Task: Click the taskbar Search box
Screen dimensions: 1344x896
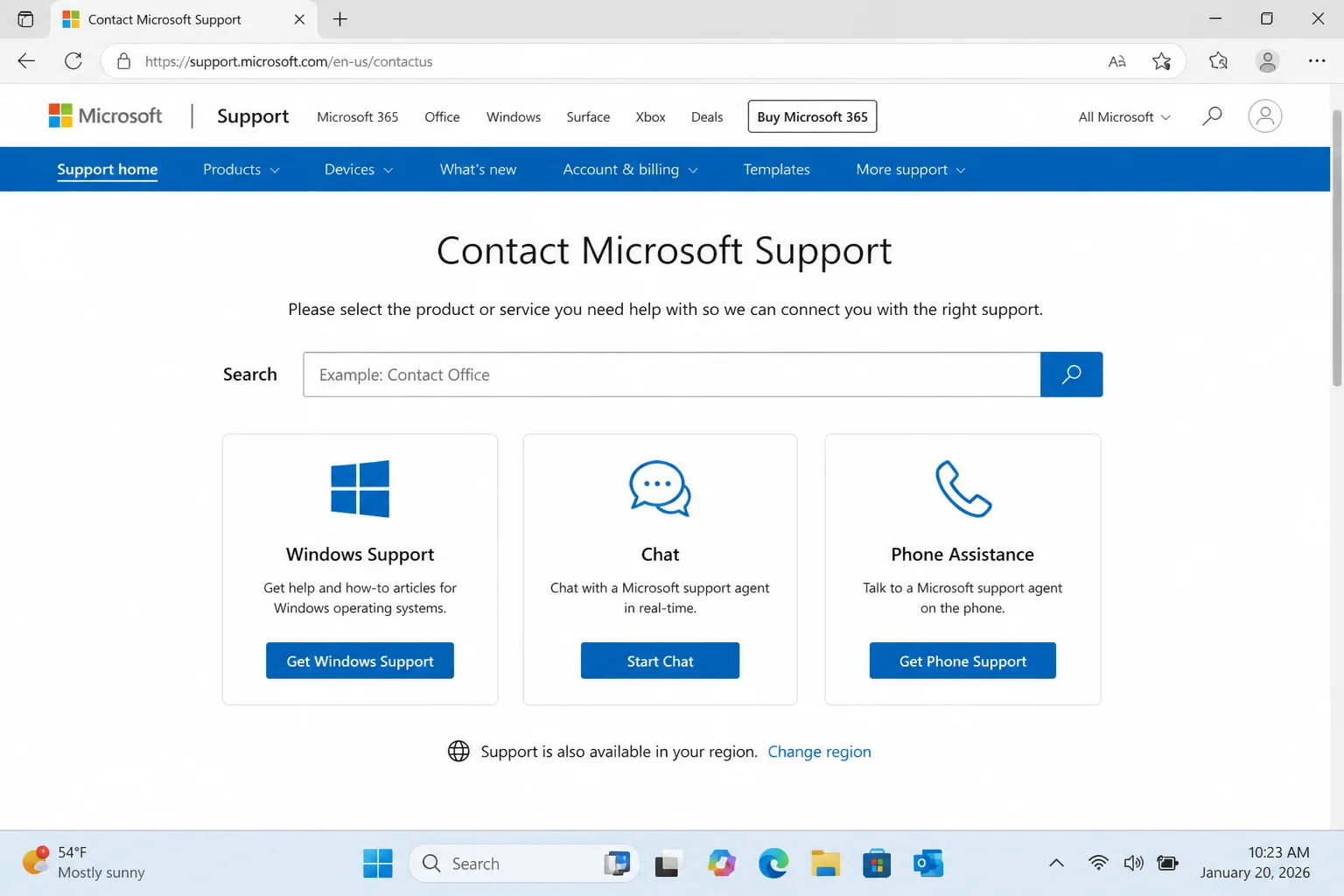Action: [x=524, y=864]
